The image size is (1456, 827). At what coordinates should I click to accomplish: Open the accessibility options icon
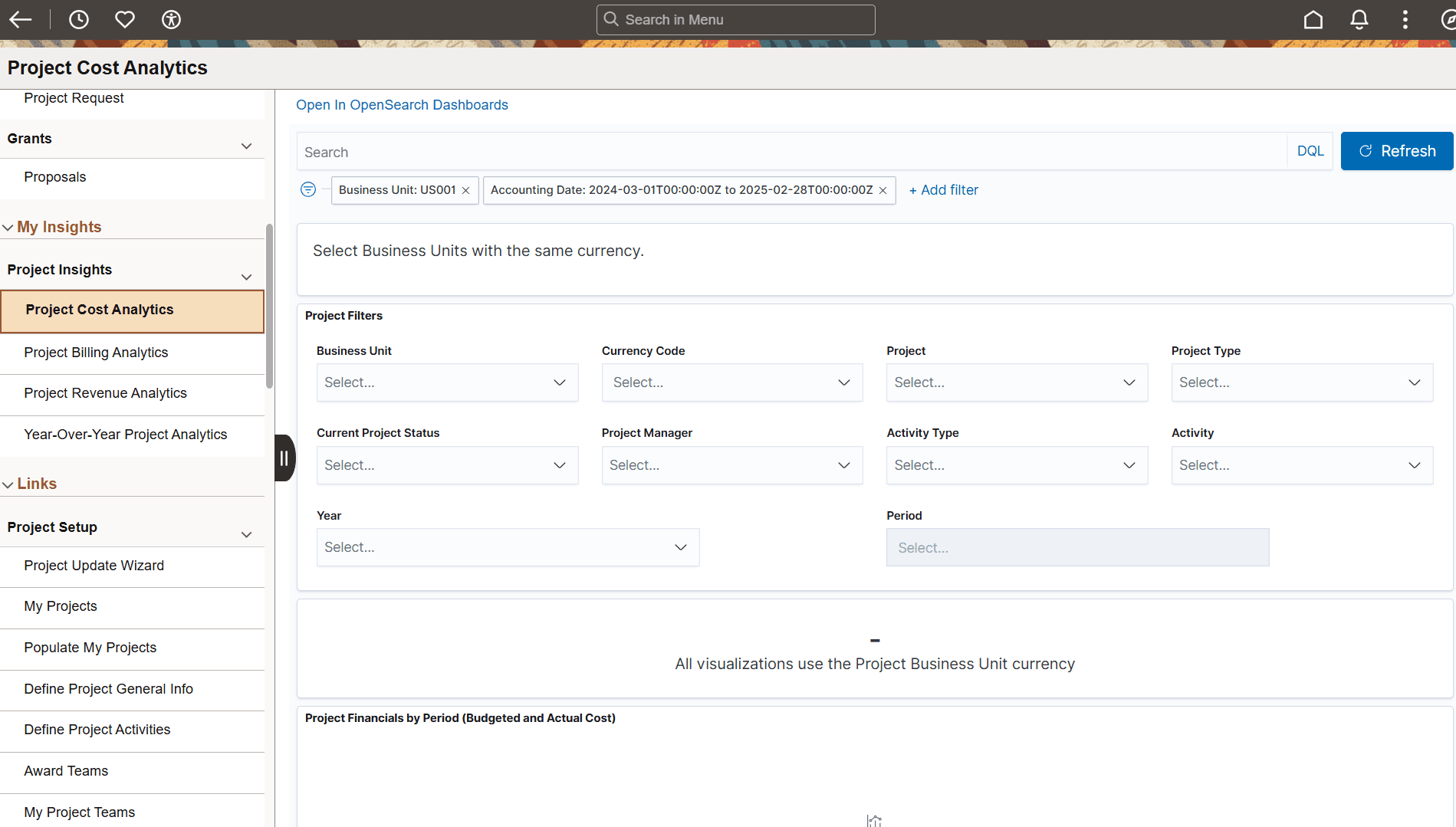click(171, 20)
